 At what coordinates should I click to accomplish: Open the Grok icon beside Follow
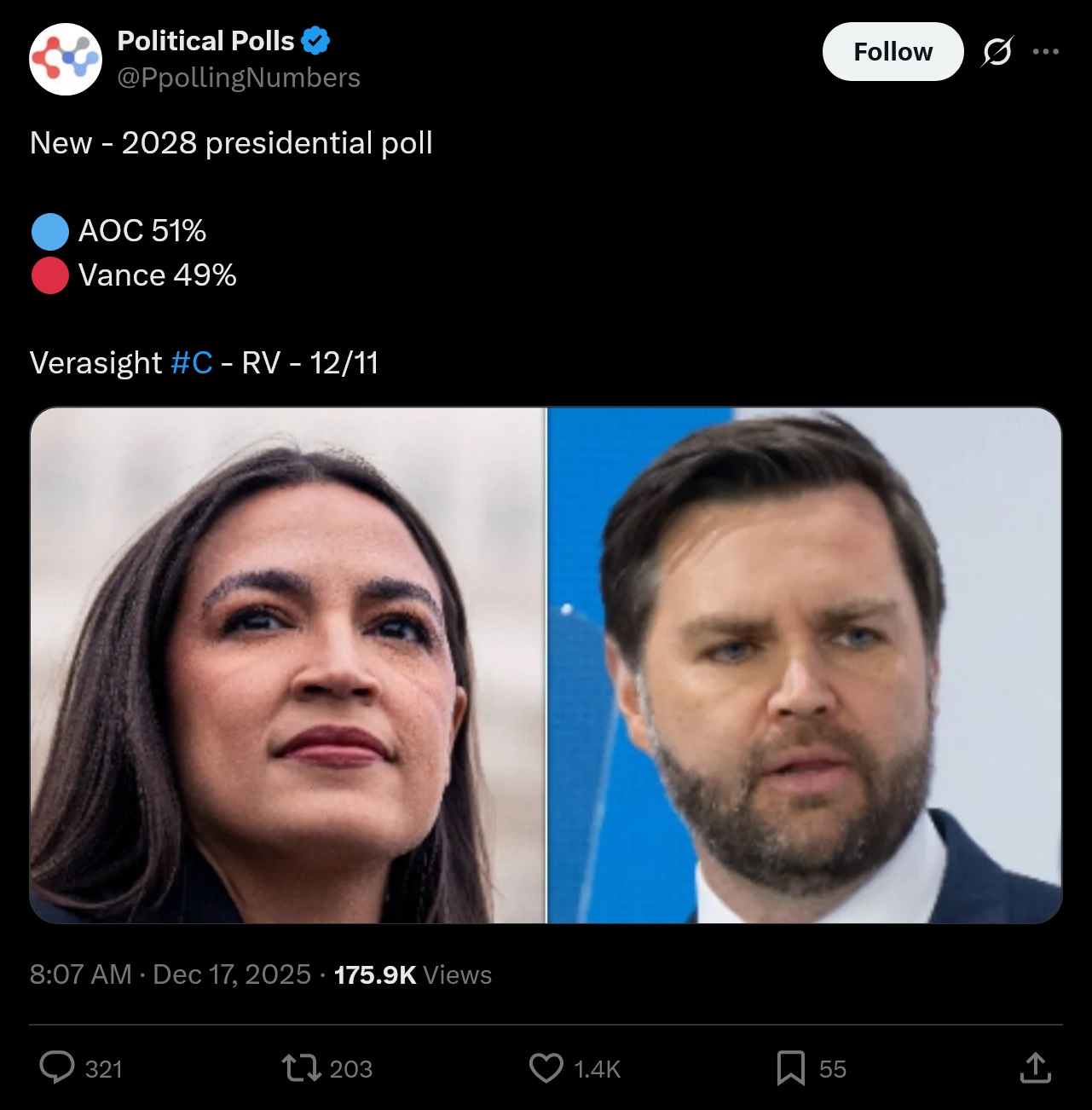(x=997, y=52)
